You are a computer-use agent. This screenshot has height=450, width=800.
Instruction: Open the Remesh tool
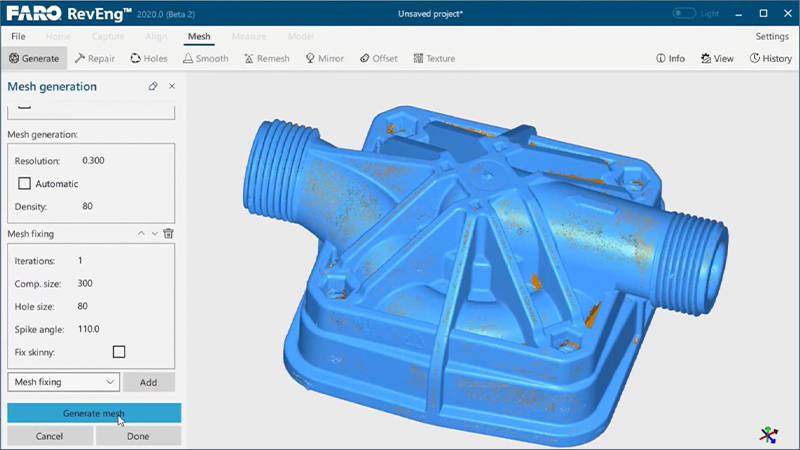click(266, 58)
